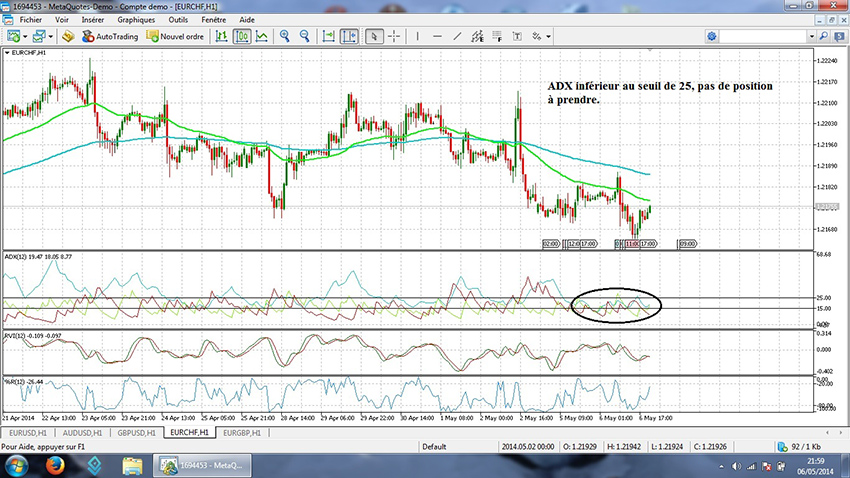Draw a horizontal line

pyautogui.click(x=437, y=36)
